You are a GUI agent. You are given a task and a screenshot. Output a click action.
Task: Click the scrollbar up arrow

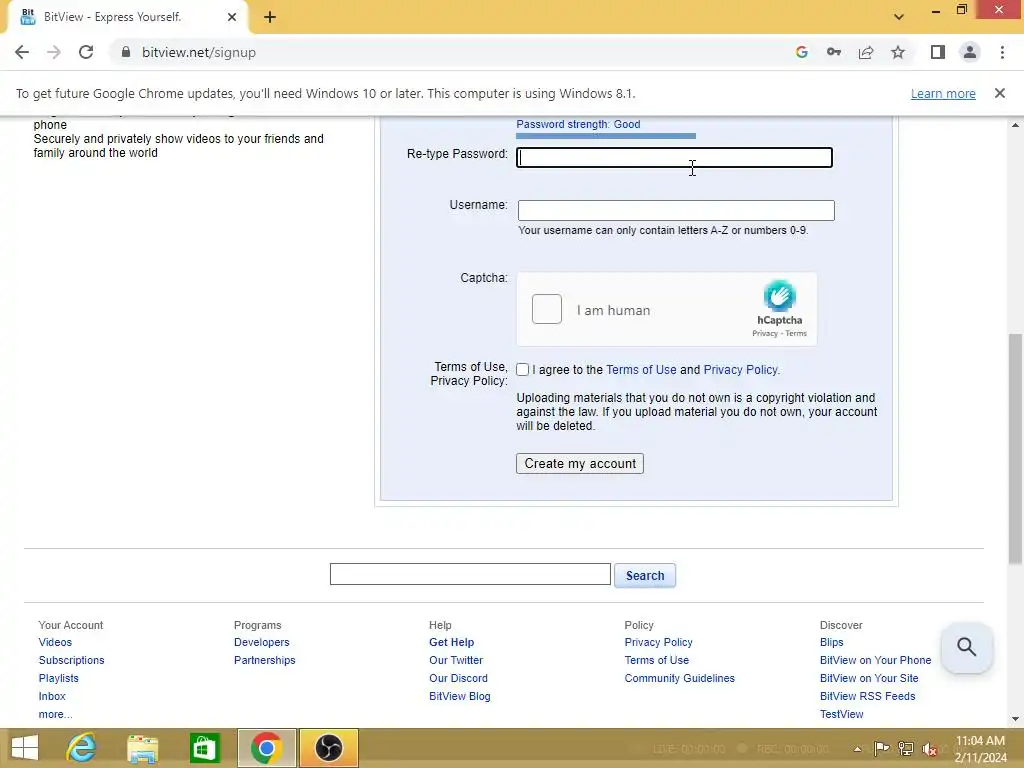click(1016, 125)
